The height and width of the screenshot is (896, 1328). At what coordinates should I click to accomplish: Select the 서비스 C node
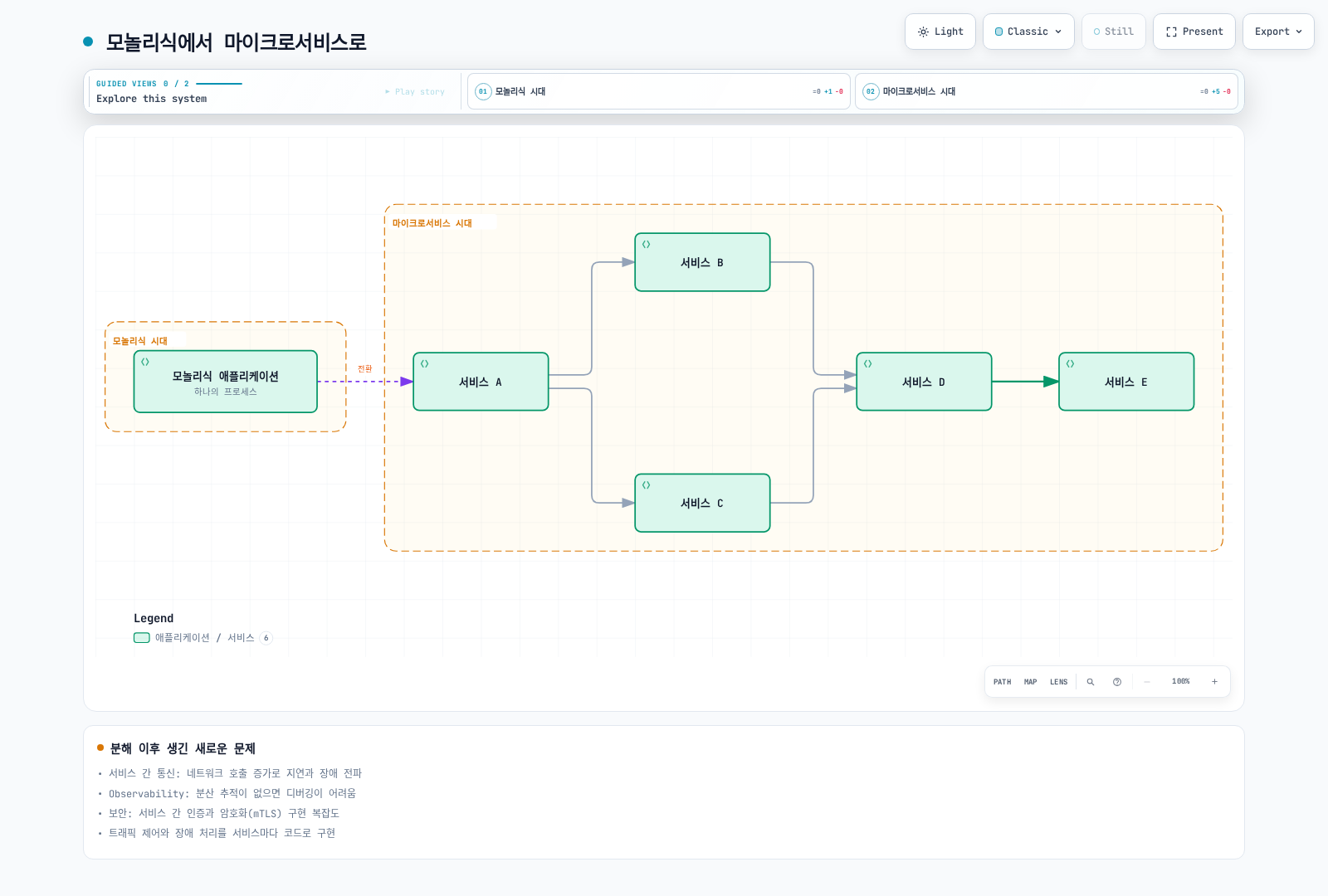pyautogui.click(x=702, y=503)
